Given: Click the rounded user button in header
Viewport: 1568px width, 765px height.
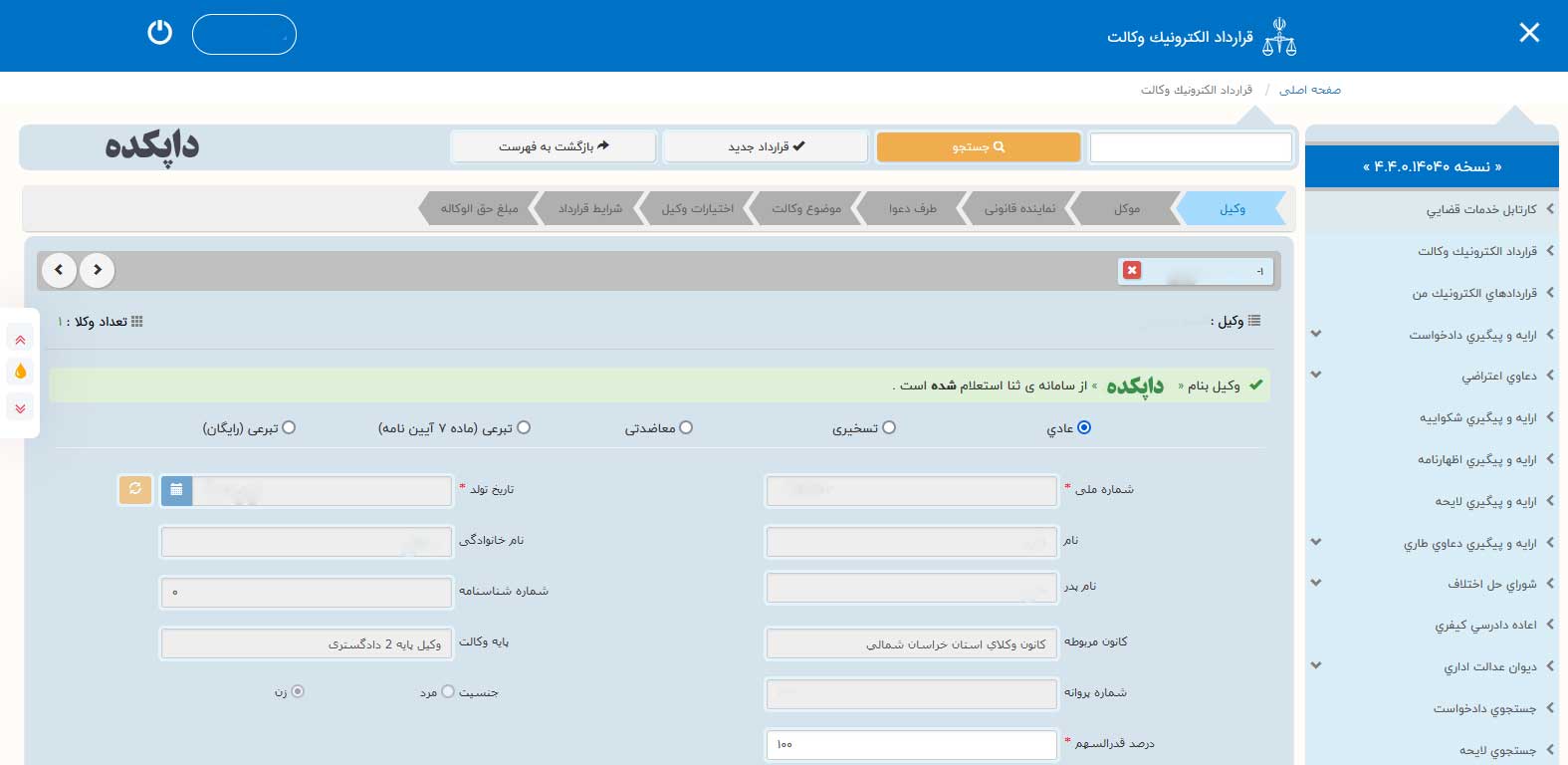Looking at the screenshot, I should tap(244, 34).
